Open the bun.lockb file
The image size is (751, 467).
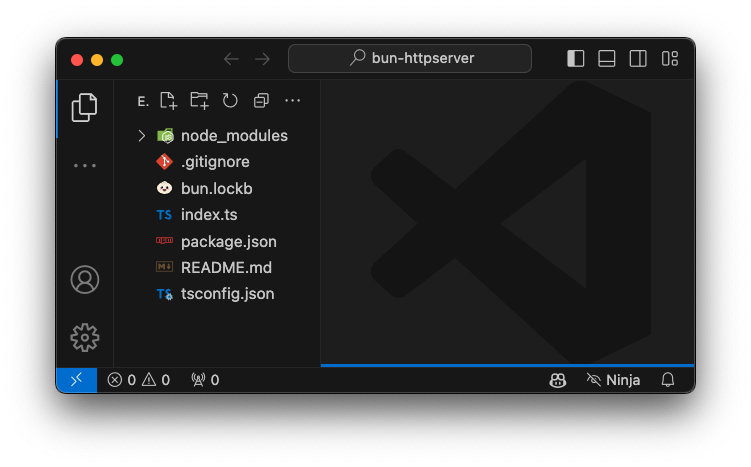216,188
